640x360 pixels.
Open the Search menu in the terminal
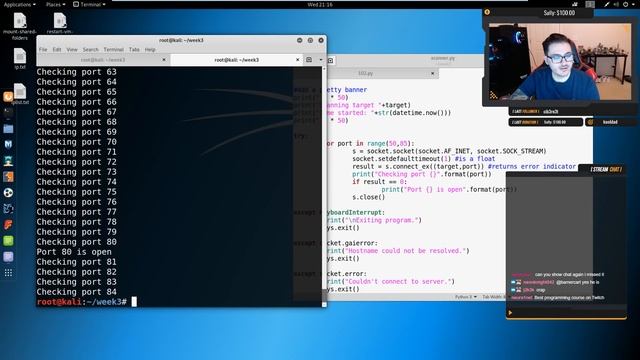coord(91,49)
